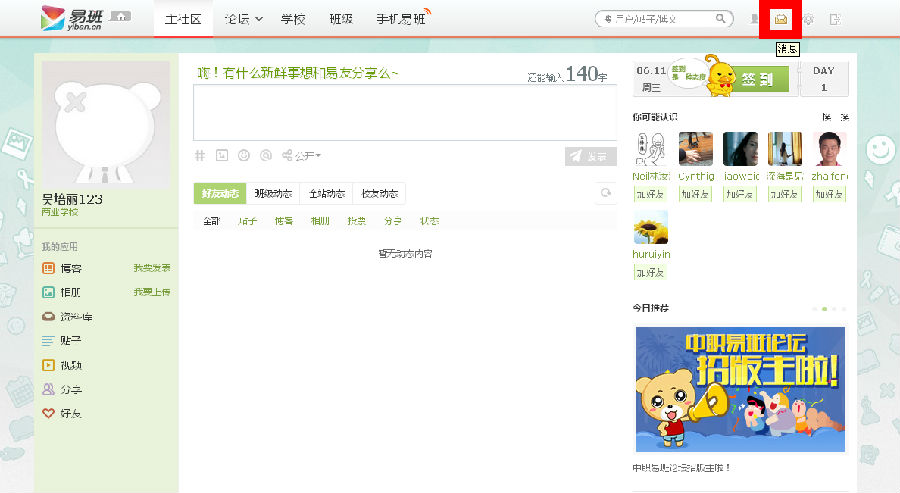Switch to the 班级动态 tab
900x493 pixels.
(x=273, y=193)
